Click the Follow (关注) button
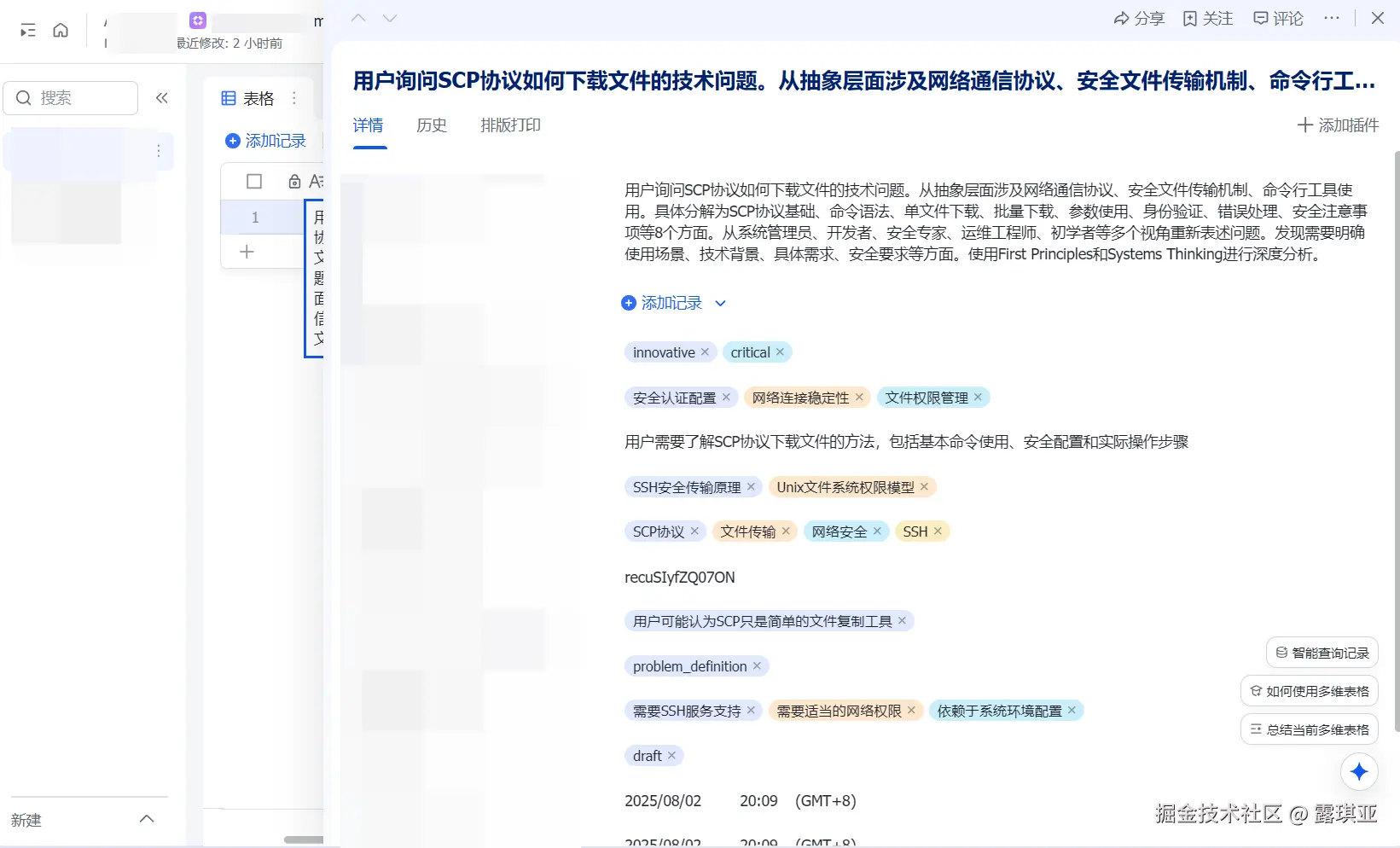The height and width of the screenshot is (848, 1400). coord(1208,18)
